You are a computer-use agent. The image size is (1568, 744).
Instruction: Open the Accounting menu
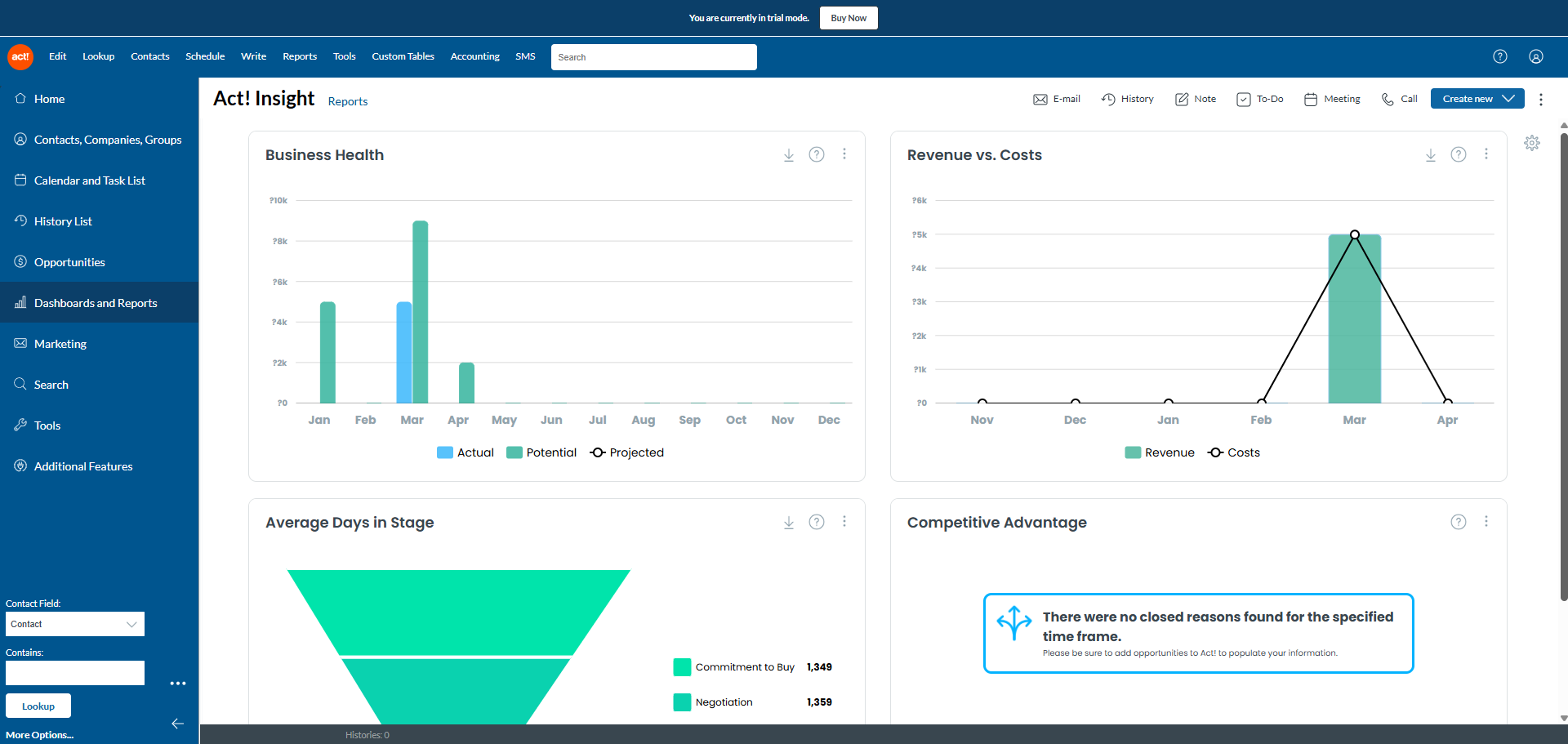click(x=474, y=57)
